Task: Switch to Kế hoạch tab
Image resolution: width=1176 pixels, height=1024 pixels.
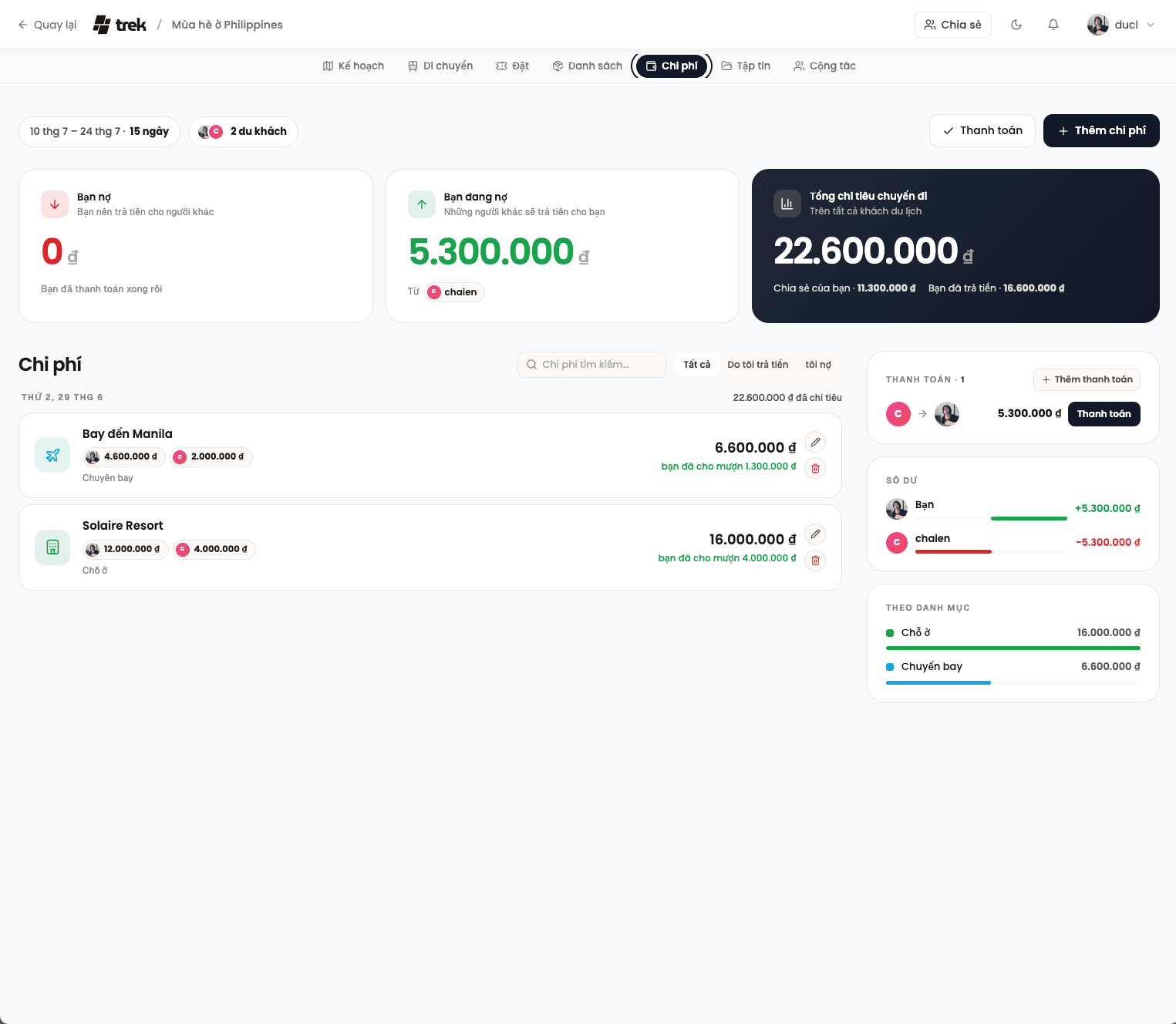Action: 353,66
